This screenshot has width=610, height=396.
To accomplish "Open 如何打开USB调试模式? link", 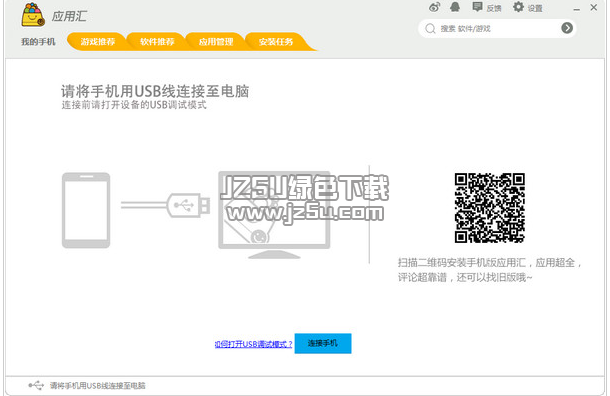I will pyautogui.click(x=253, y=344).
